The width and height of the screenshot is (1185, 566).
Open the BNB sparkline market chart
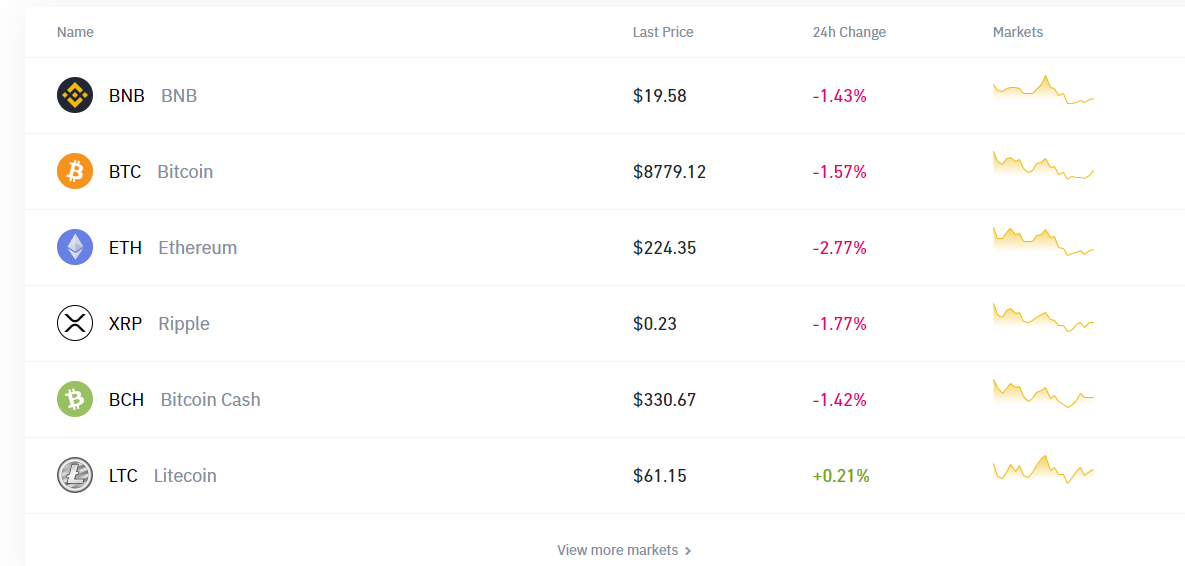1043,90
